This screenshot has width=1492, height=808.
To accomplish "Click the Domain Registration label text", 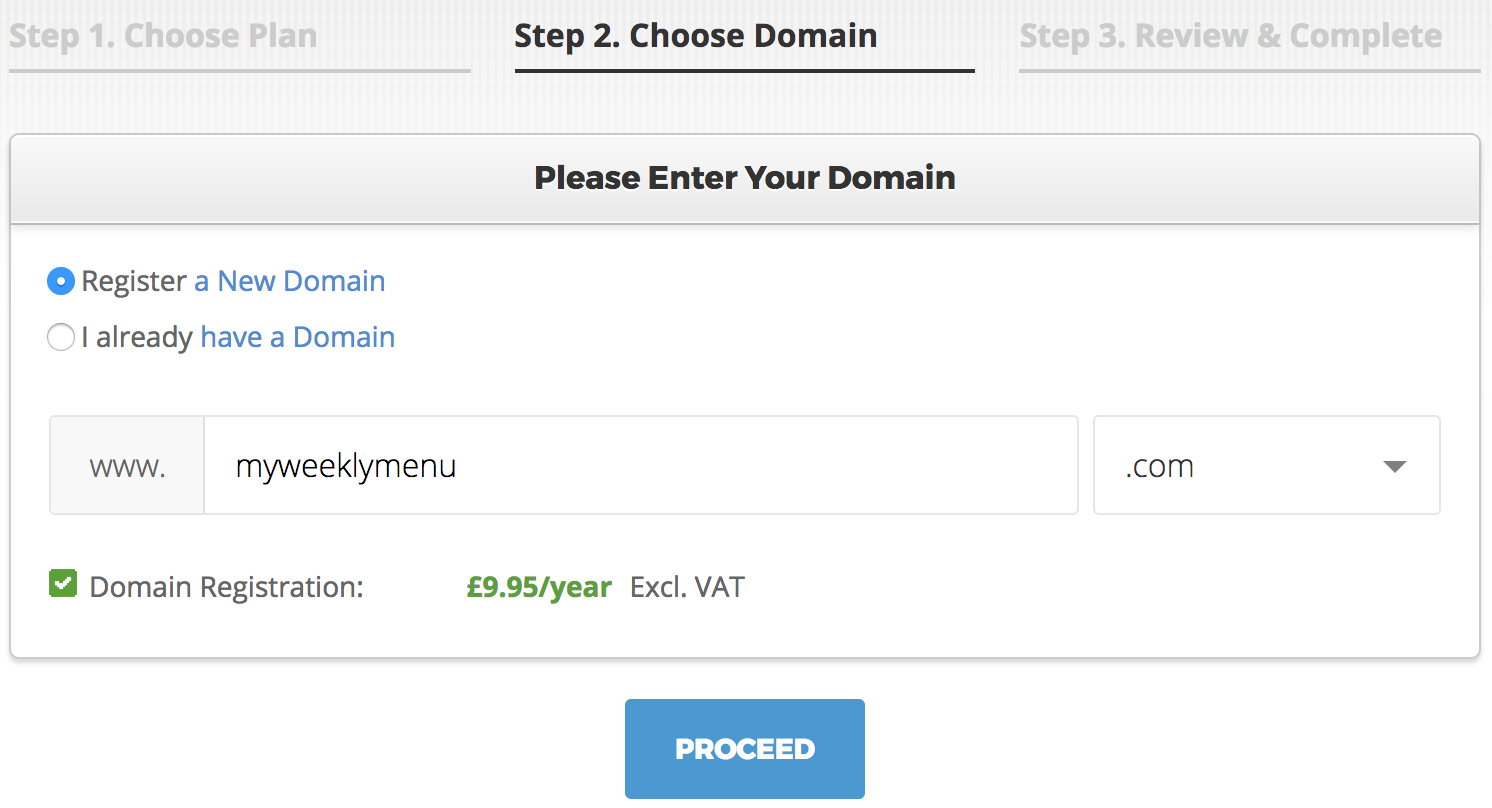I will click(226, 586).
